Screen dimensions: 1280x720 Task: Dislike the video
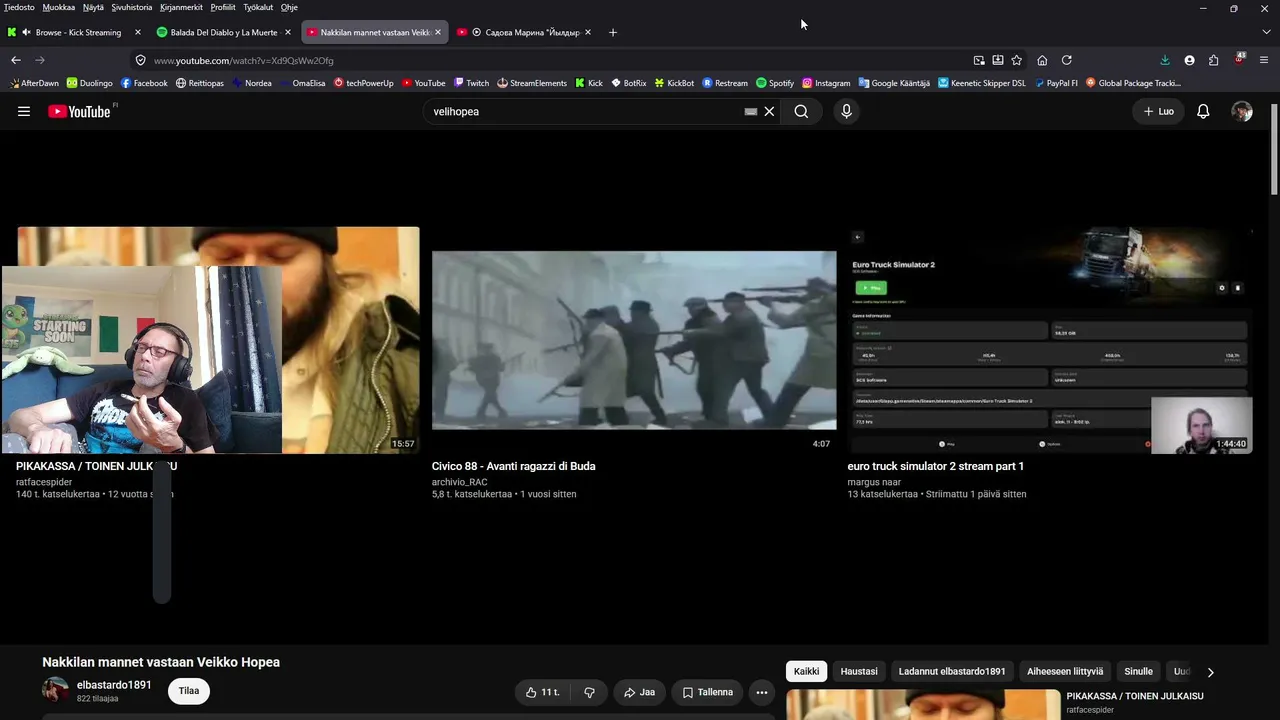589,692
